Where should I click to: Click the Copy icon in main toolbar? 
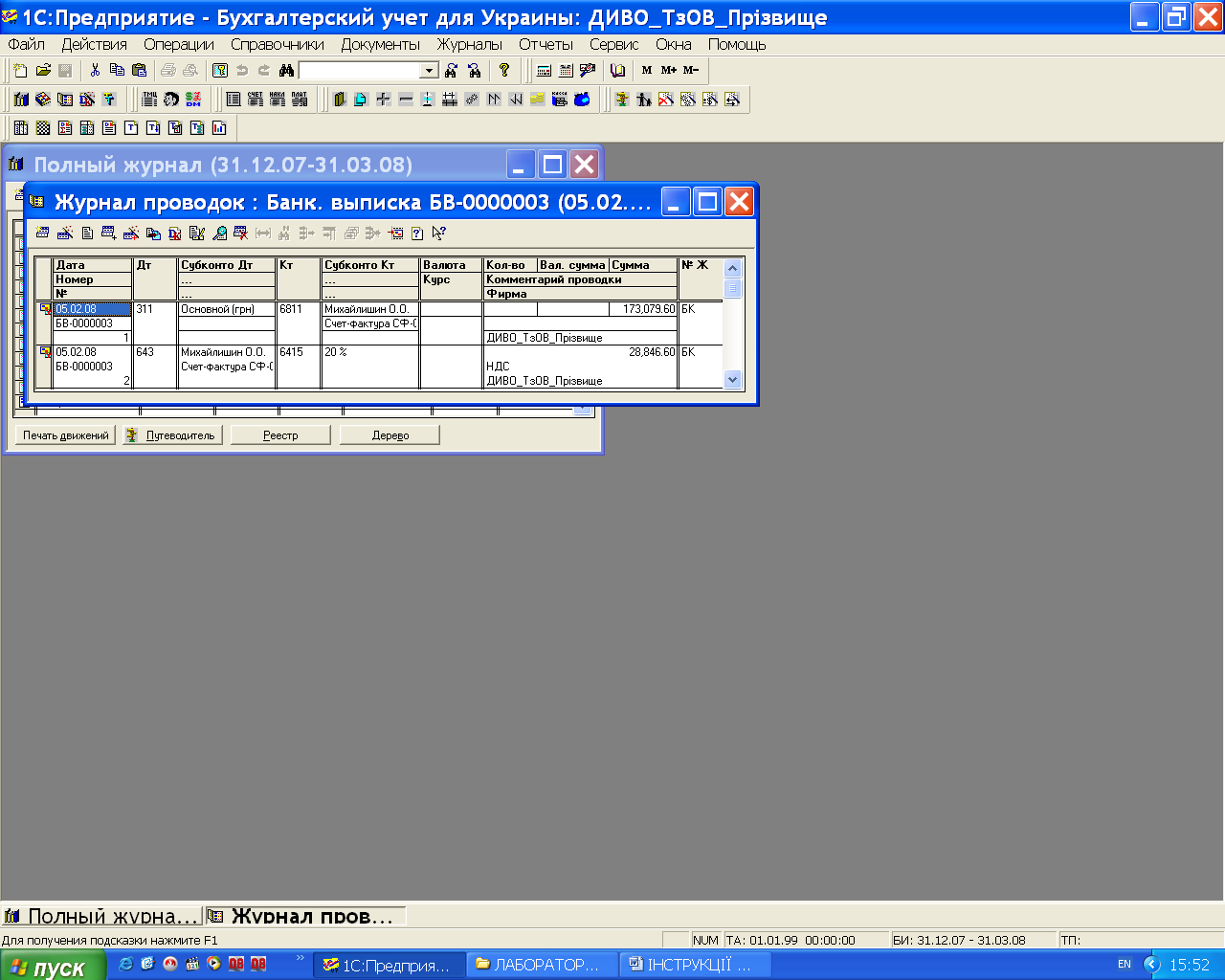coord(117,71)
